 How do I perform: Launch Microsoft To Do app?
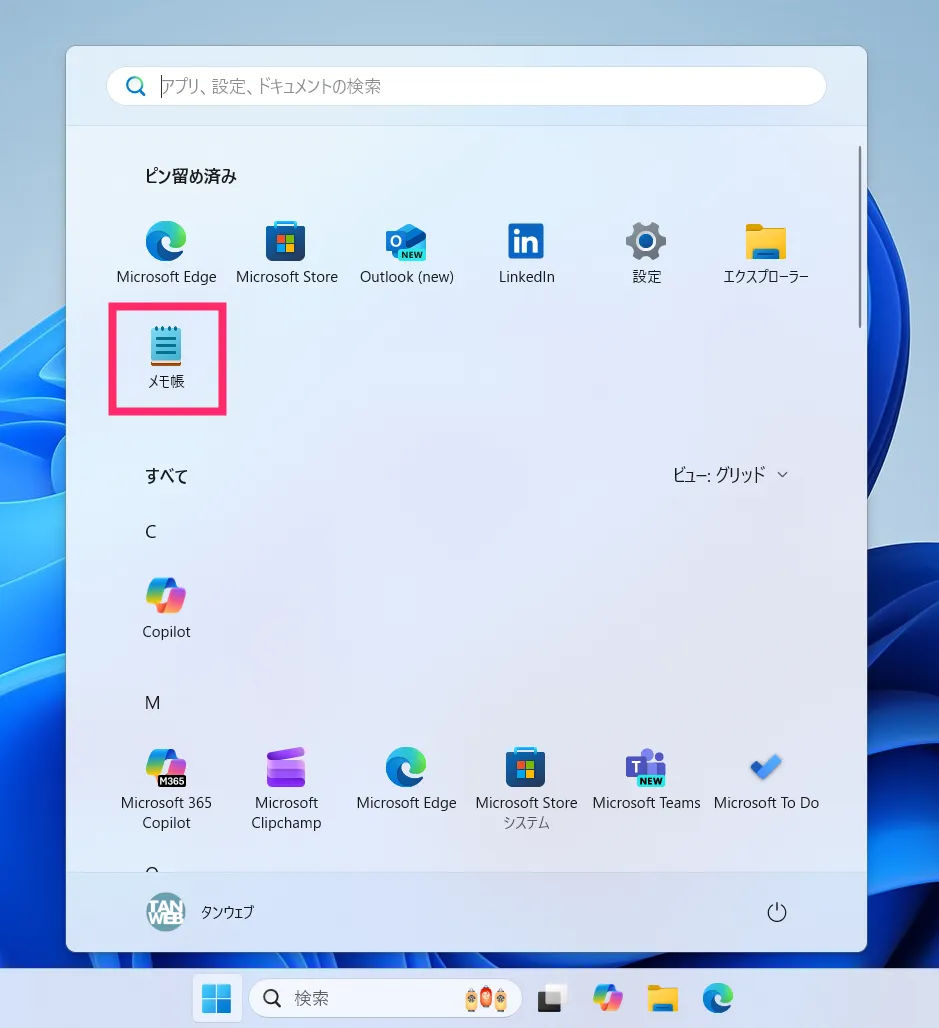pos(766,780)
